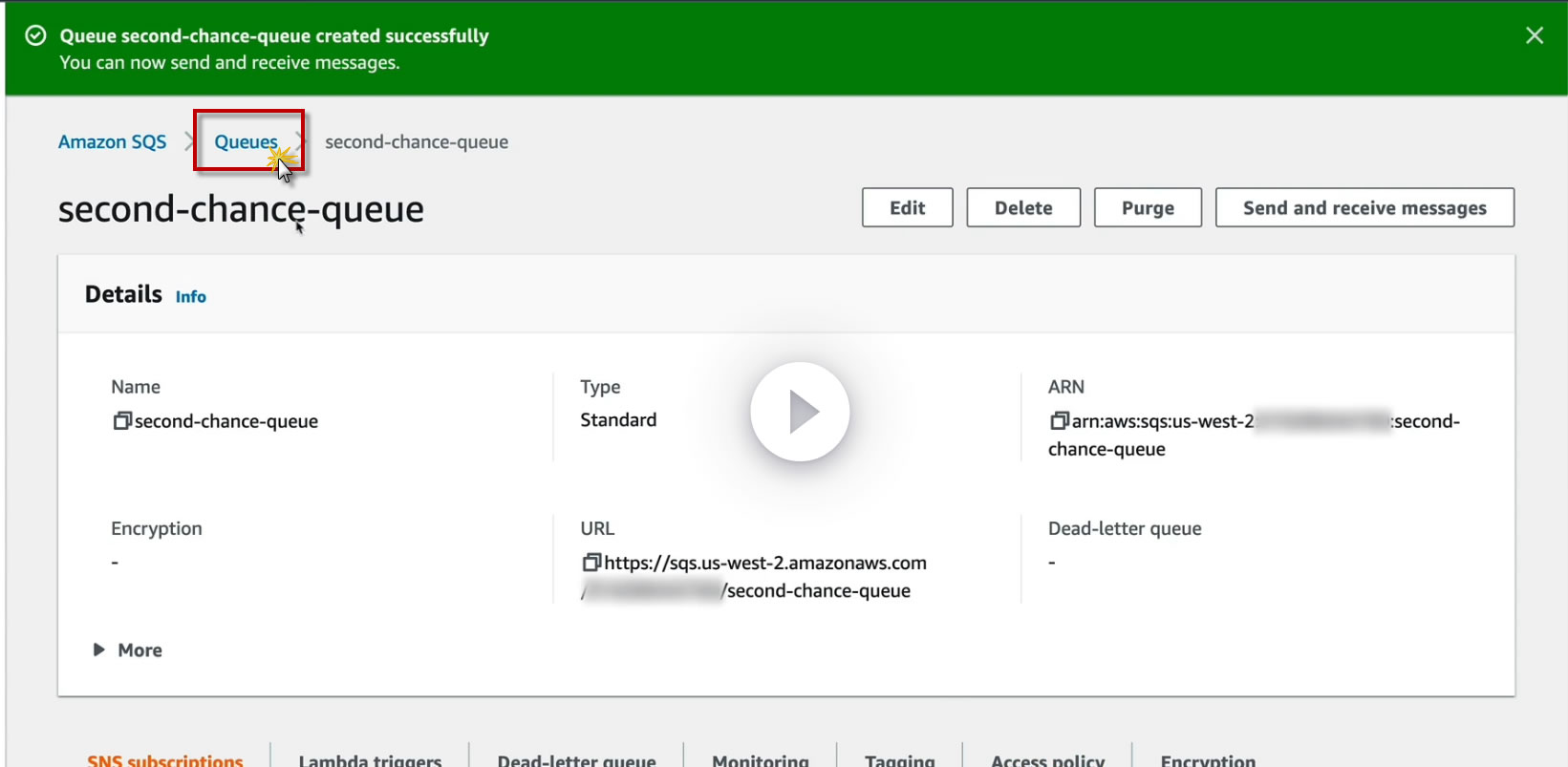Copy the queue URL
This screenshot has height=767, width=1568.
pos(591,563)
